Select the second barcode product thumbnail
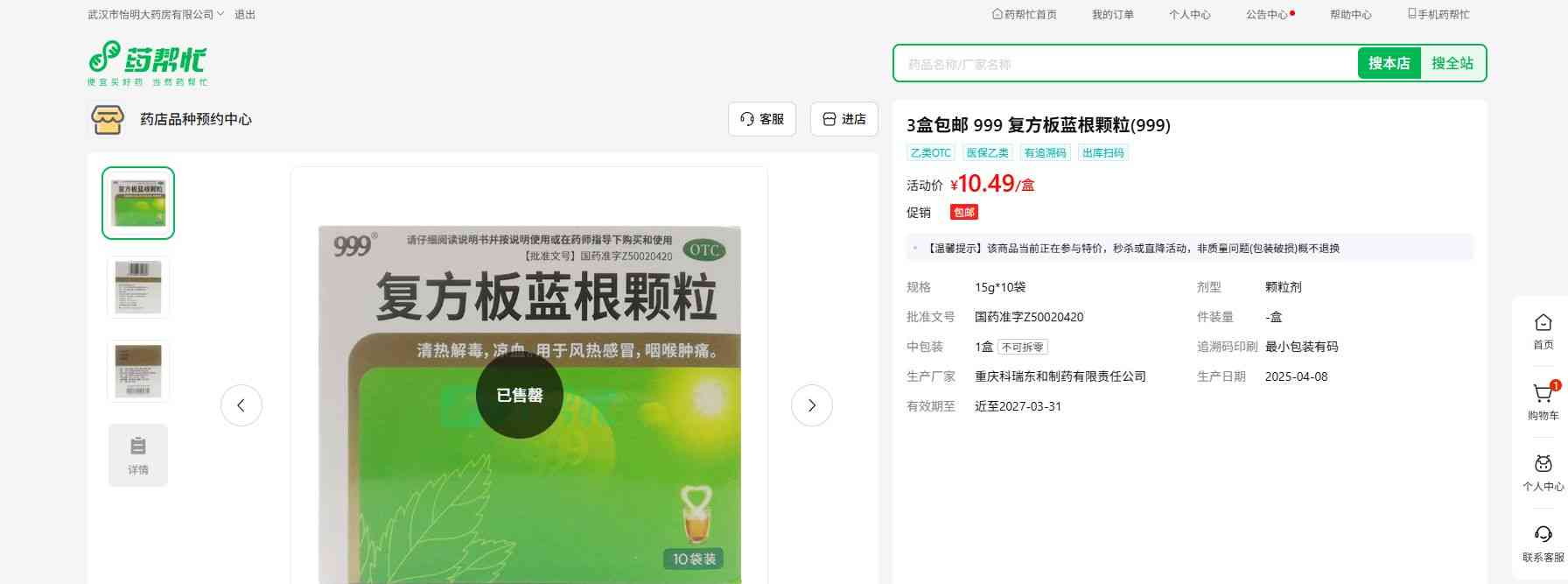 point(138,286)
